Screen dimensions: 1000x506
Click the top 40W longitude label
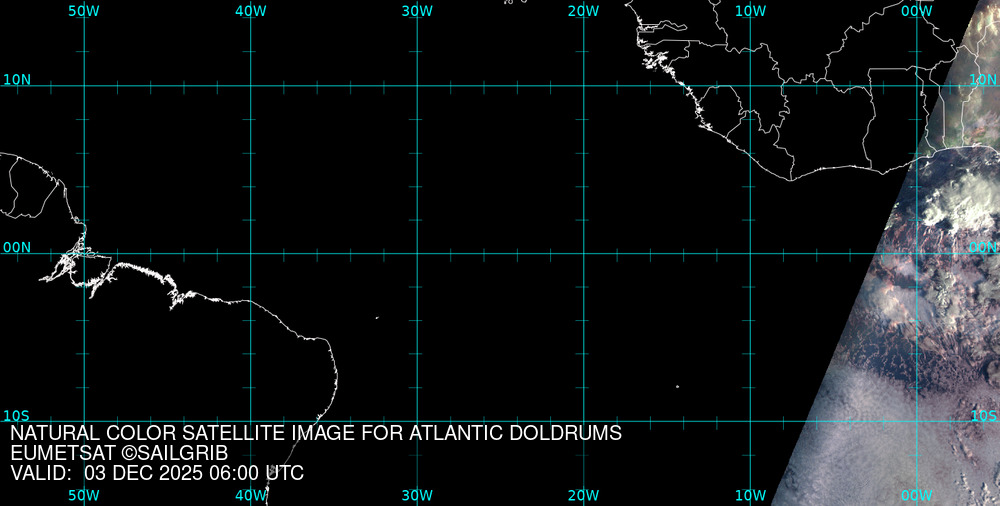[x=250, y=10]
